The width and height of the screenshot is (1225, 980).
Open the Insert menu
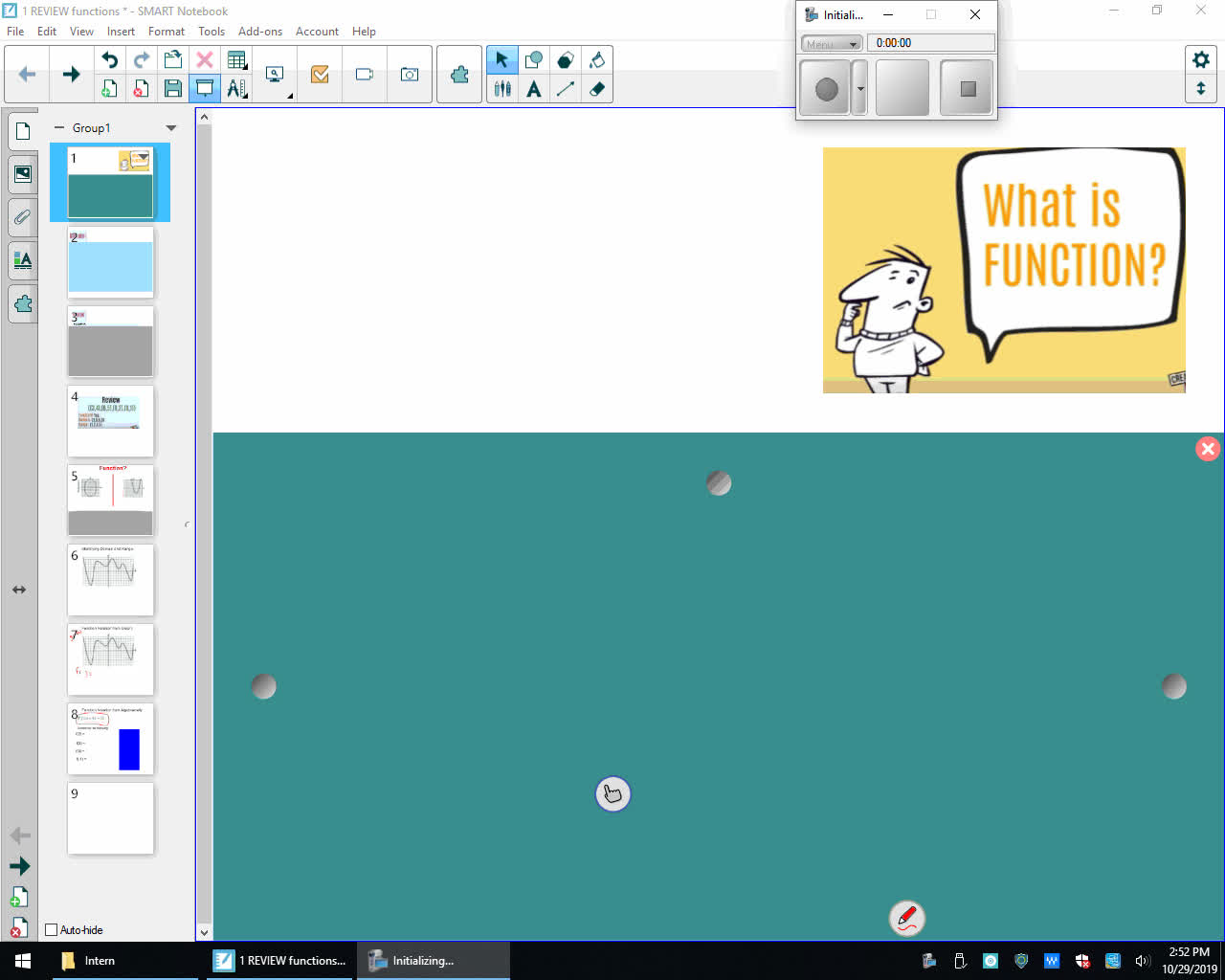121,32
